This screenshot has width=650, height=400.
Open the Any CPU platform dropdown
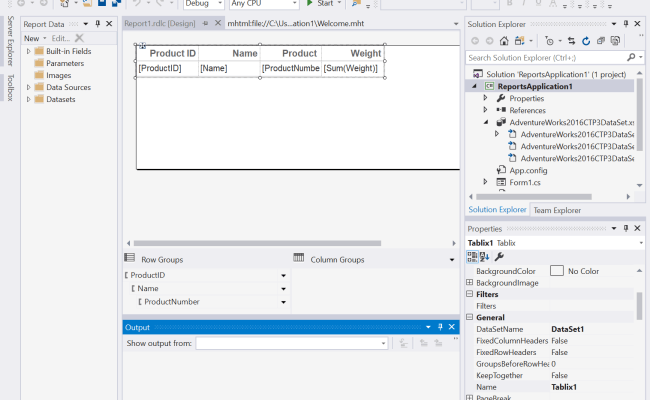294,3
